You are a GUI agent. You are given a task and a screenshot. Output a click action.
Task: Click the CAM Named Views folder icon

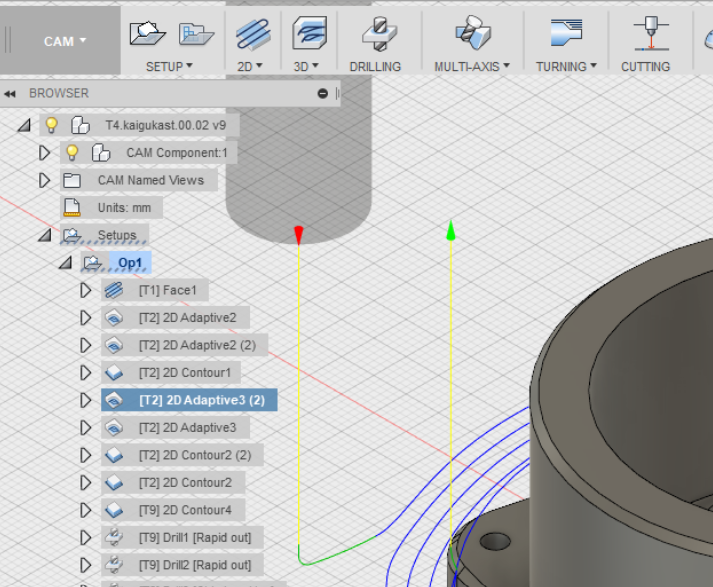tap(72, 181)
